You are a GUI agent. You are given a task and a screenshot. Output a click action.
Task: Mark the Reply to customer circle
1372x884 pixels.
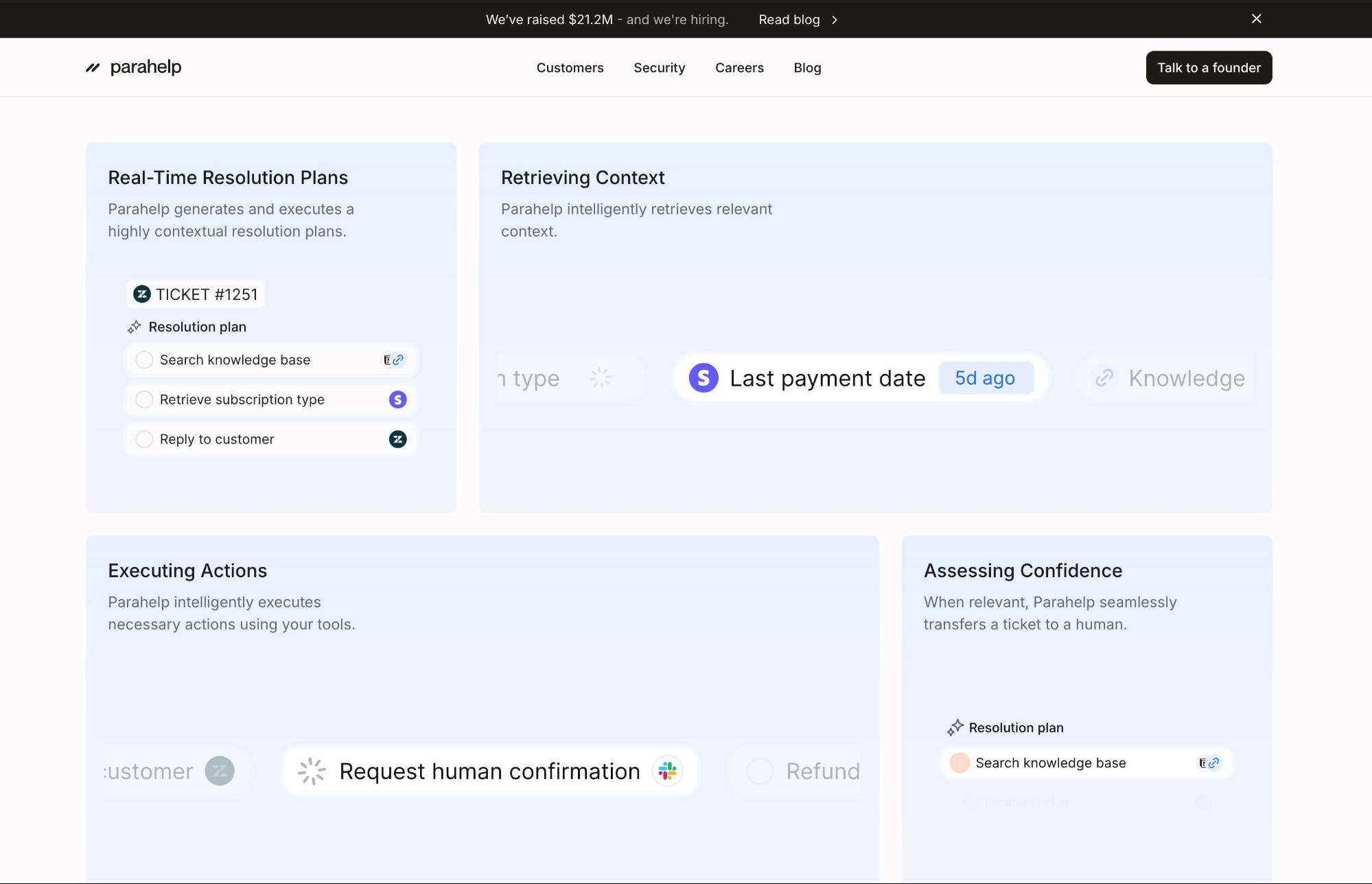[144, 439]
